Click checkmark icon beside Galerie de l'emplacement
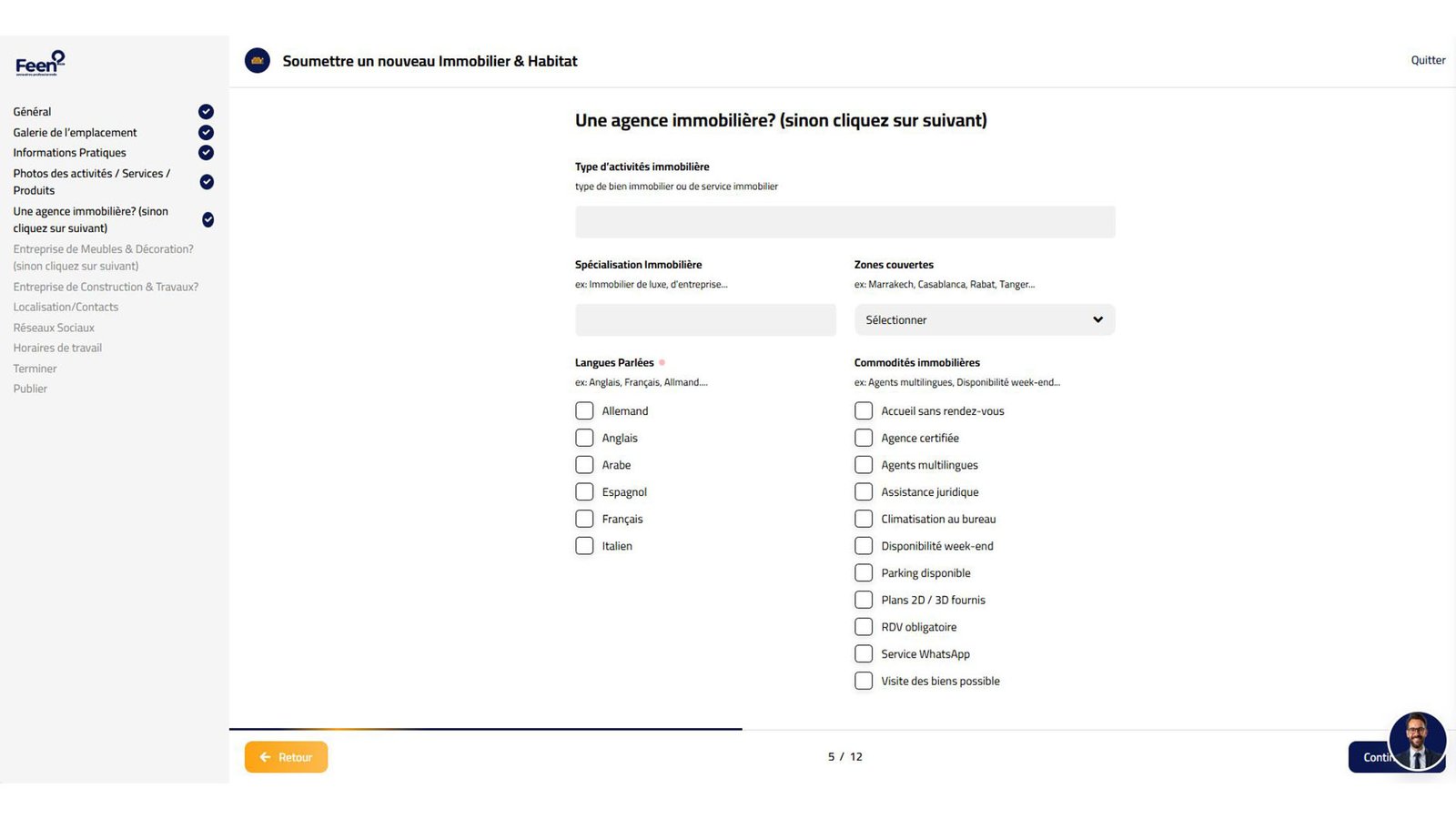1456x819 pixels. (207, 133)
